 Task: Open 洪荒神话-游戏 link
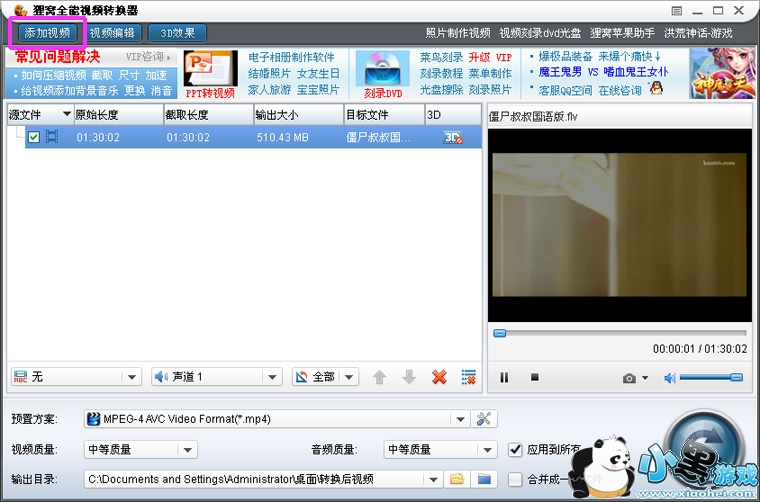pyautogui.click(x=698, y=33)
